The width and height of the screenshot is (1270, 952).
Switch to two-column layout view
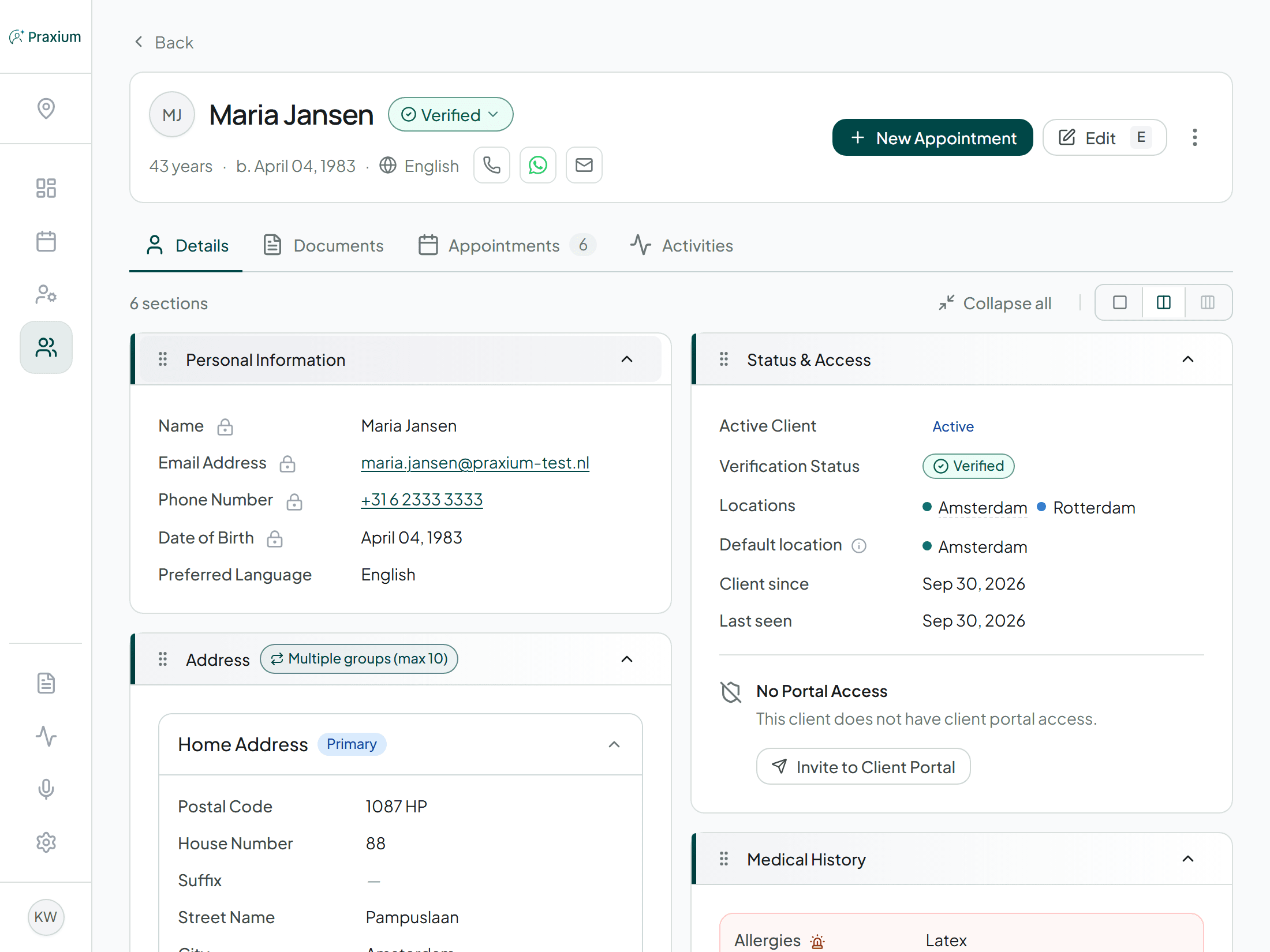tap(1164, 302)
